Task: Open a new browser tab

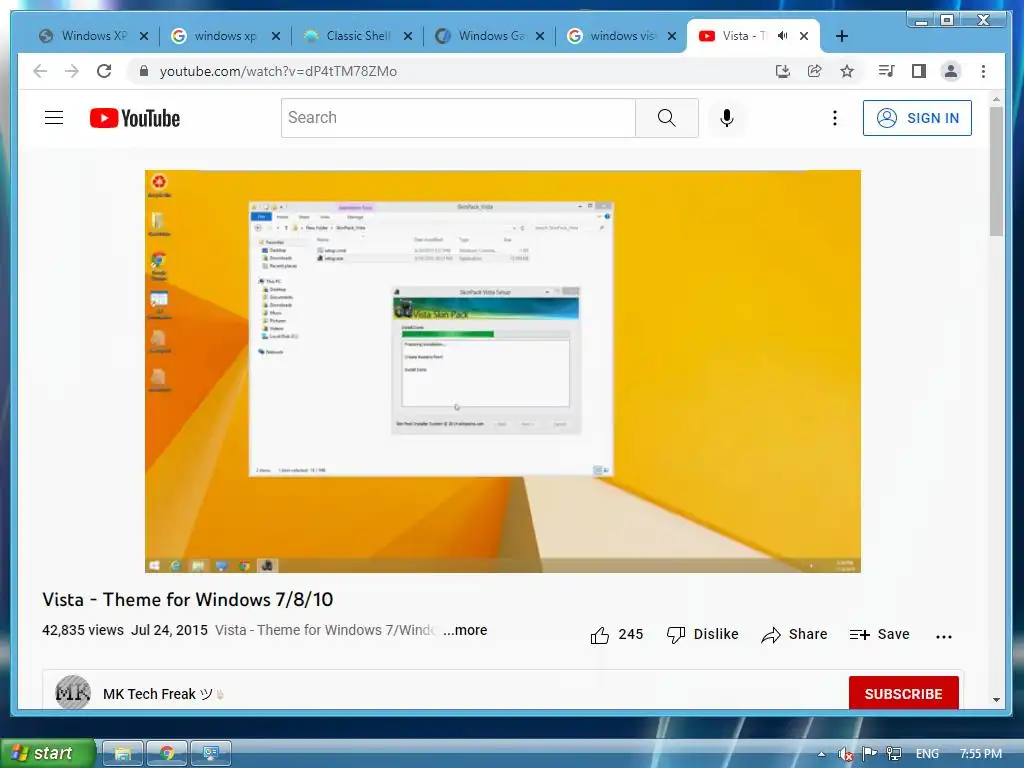Action: pyautogui.click(x=842, y=37)
